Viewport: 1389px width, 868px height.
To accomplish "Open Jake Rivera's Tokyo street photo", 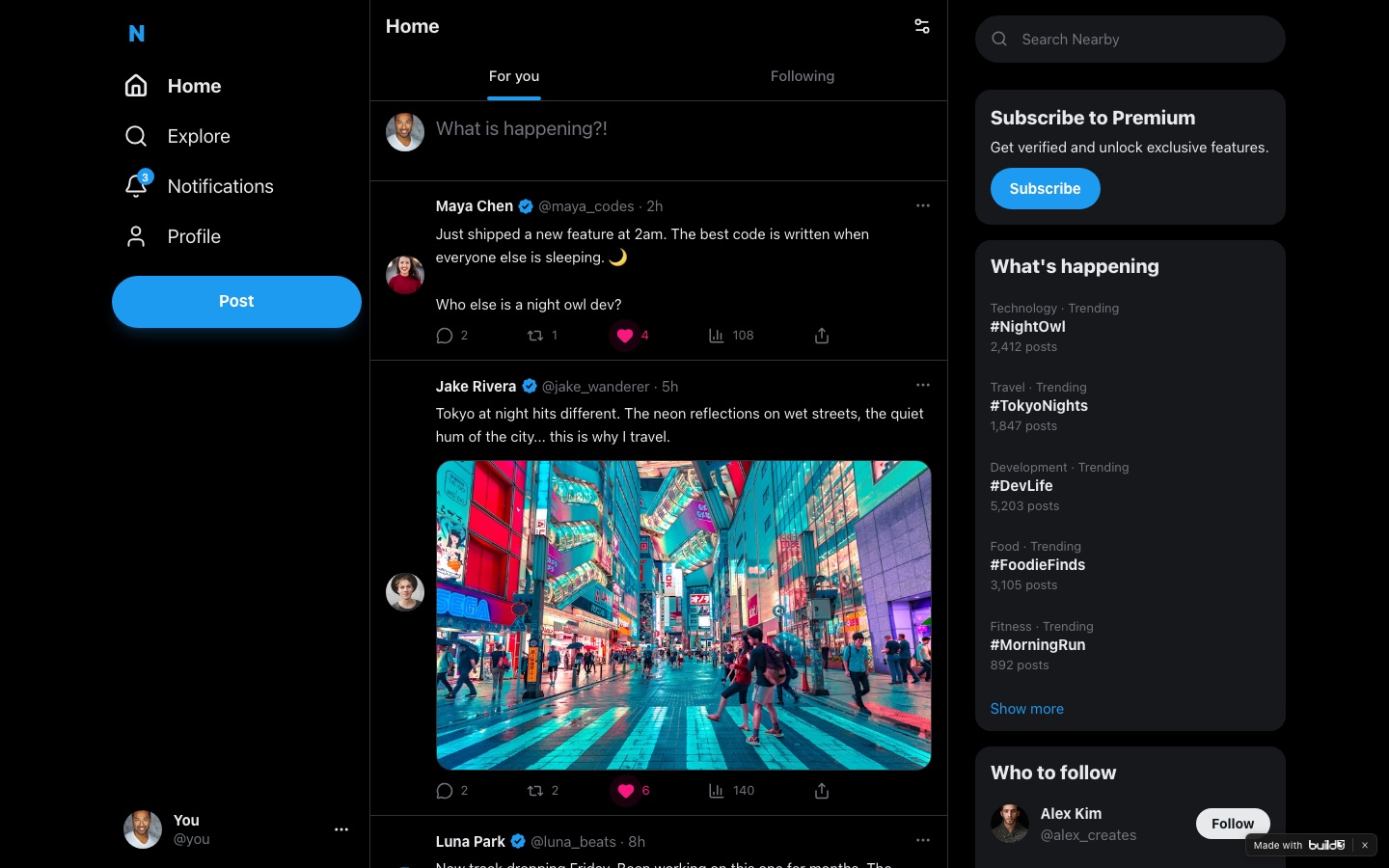I will pyautogui.click(x=683, y=615).
